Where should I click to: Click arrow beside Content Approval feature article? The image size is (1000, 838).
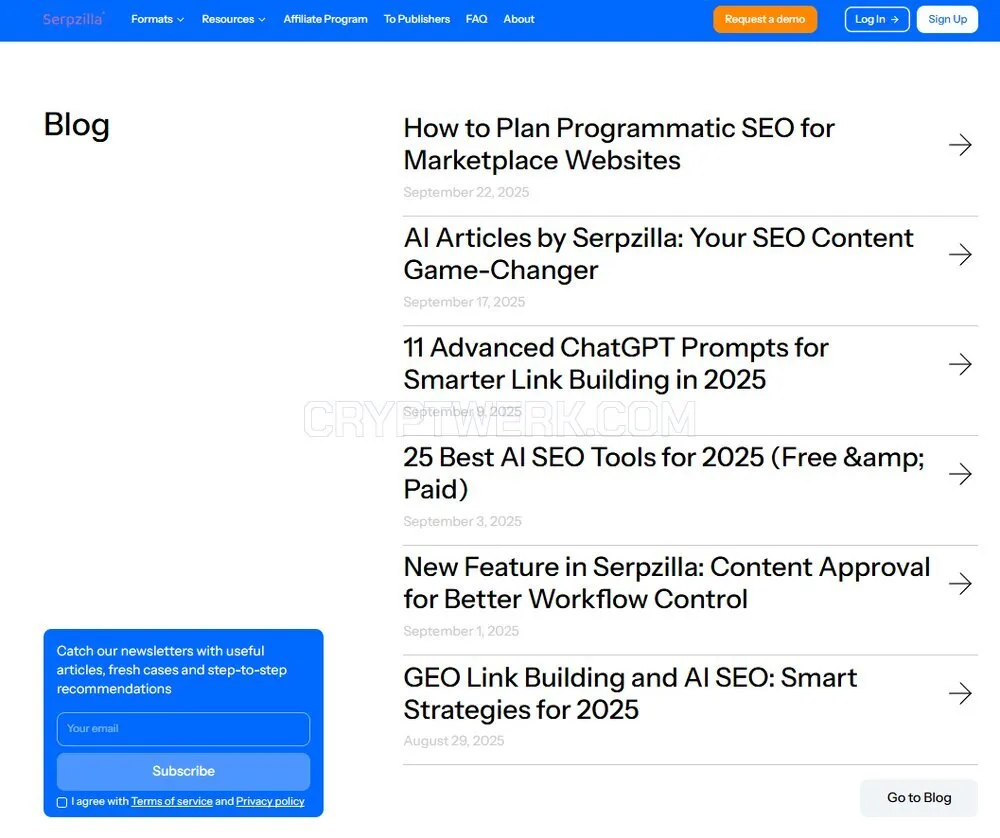pos(960,584)
